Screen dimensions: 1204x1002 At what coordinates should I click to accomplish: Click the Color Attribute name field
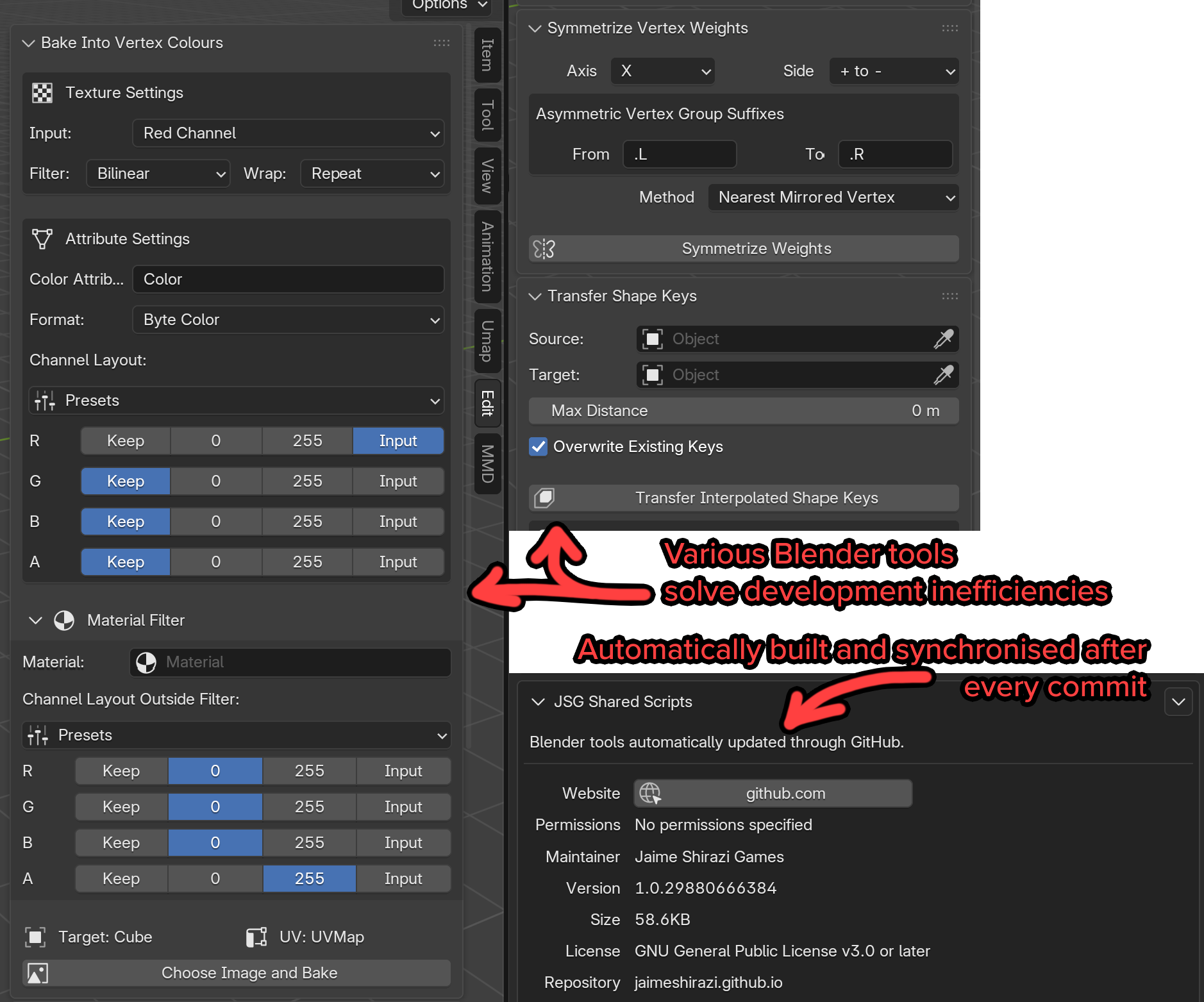288,280
